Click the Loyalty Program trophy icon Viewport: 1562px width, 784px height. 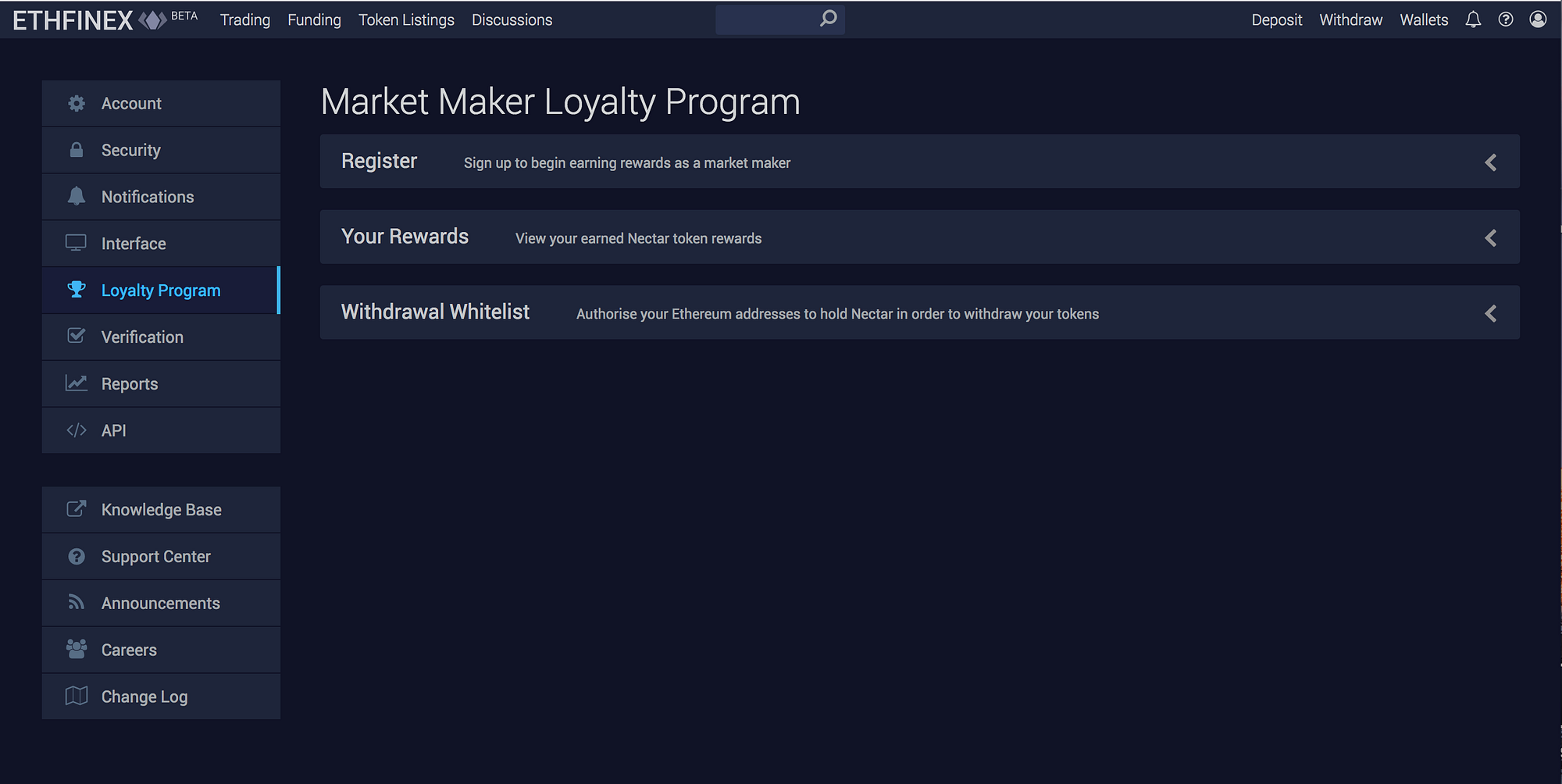(77, 290)
